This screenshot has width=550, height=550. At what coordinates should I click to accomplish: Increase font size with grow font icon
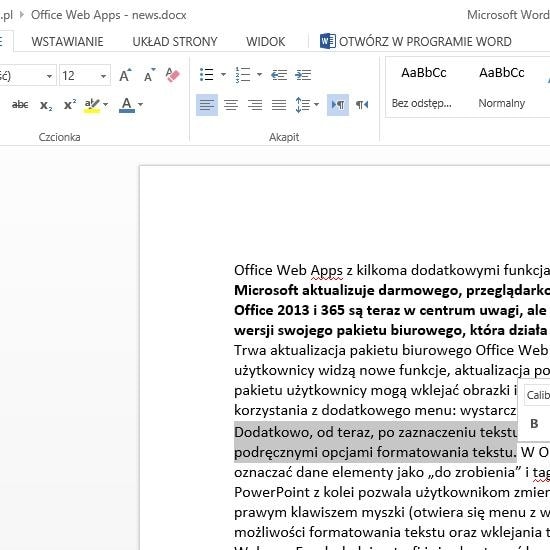tap(125, 75)
